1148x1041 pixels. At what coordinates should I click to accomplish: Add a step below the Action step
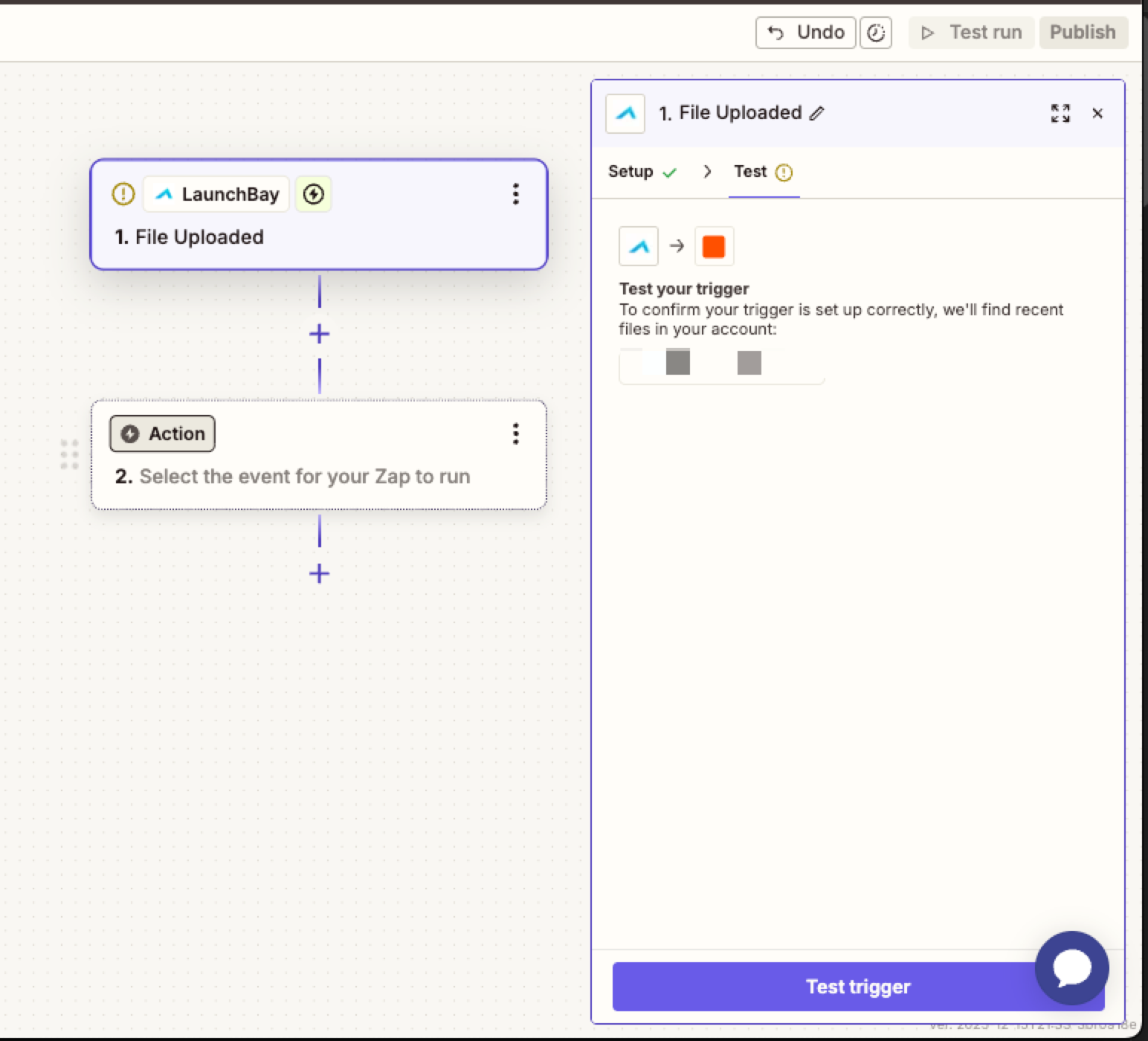[x=320, y=573]
